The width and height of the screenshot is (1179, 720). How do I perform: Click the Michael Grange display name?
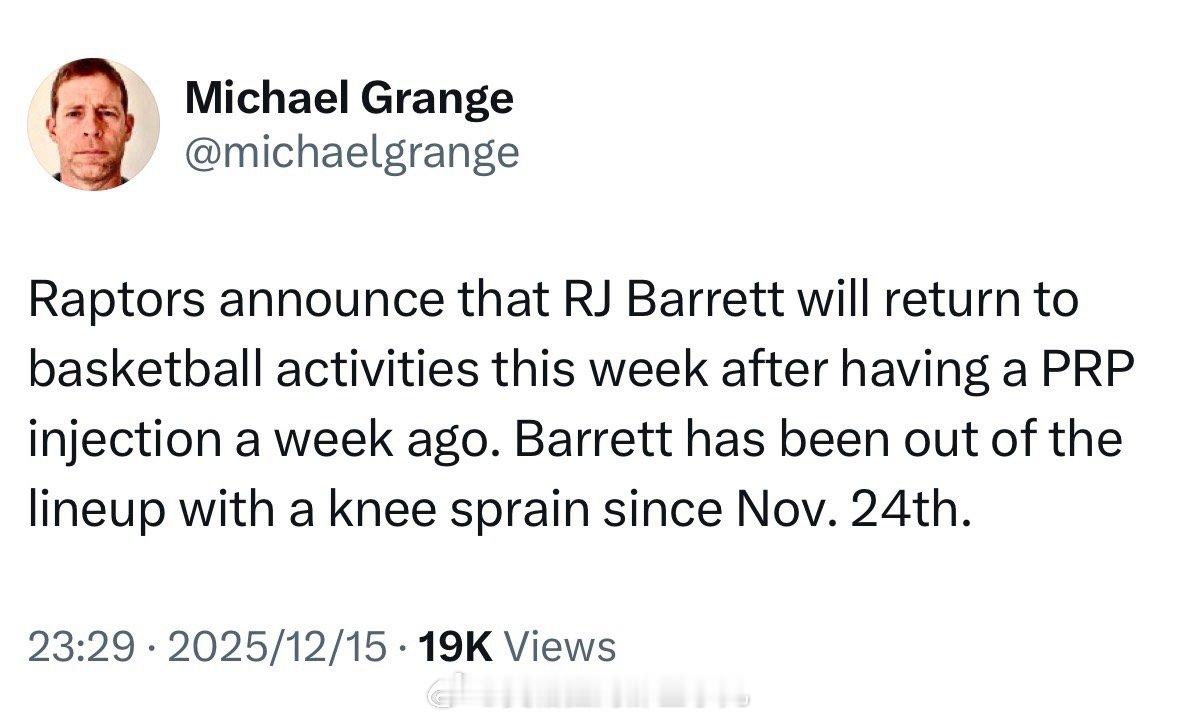349,98
